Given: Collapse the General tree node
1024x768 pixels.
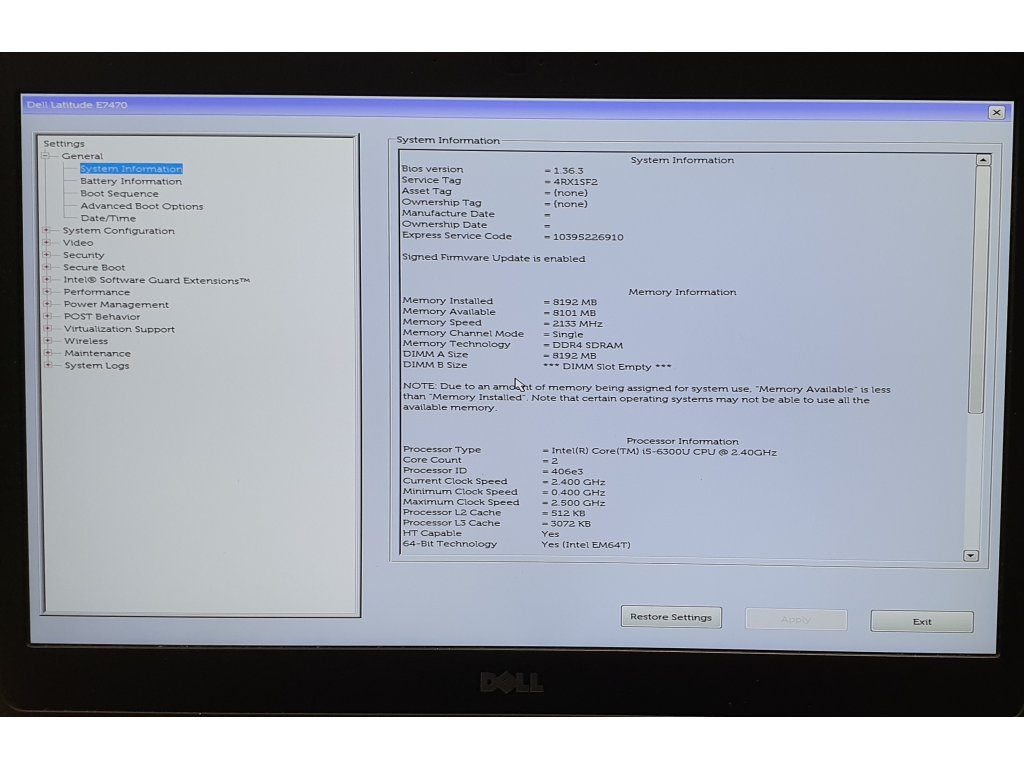Looking at the screenshot, I should tap(46, 155).
